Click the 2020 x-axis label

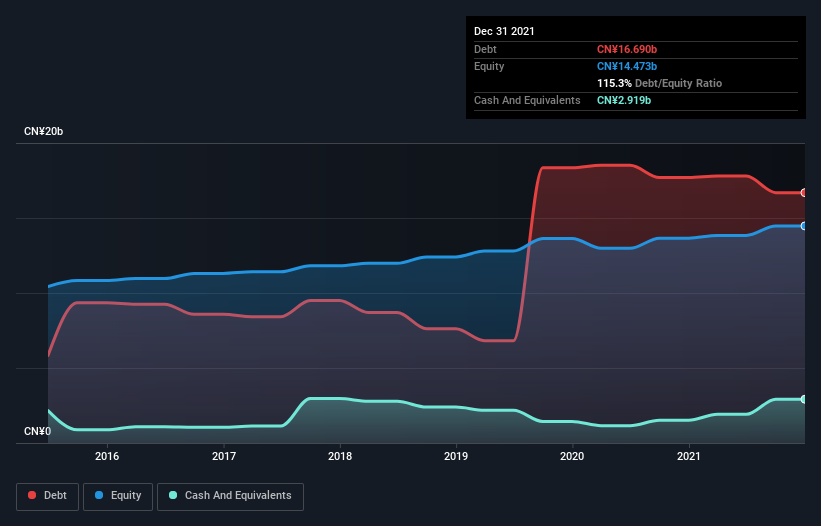tap(572, 456)
